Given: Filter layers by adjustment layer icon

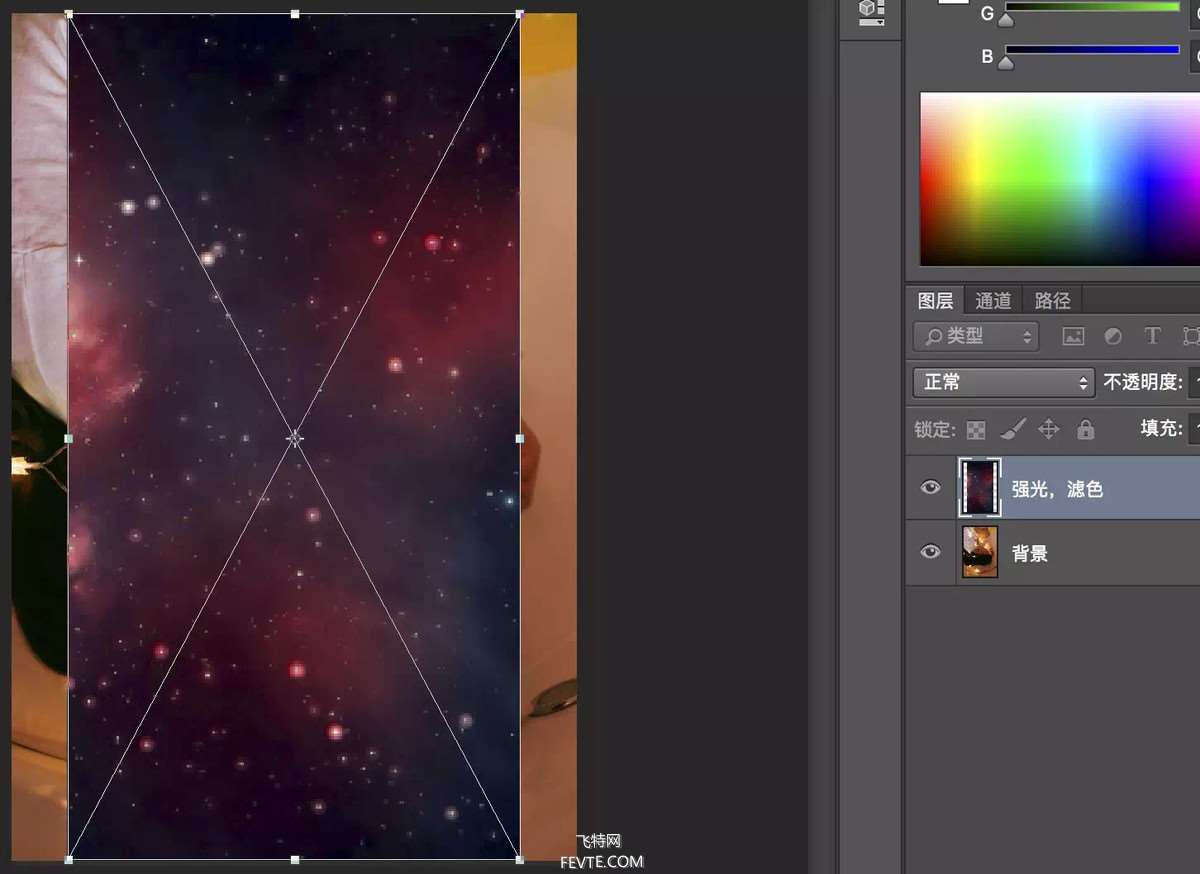Looking at the screenshot, I should (x=1113, y=337).
